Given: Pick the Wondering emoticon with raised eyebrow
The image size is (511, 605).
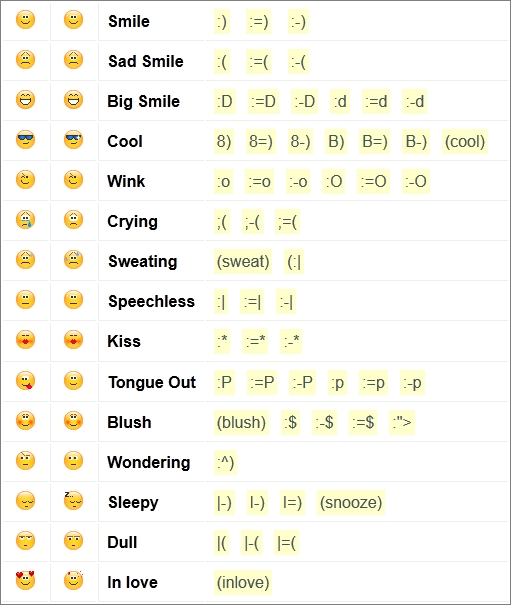Looking at the screenshot, I should [x=25, y=460].
